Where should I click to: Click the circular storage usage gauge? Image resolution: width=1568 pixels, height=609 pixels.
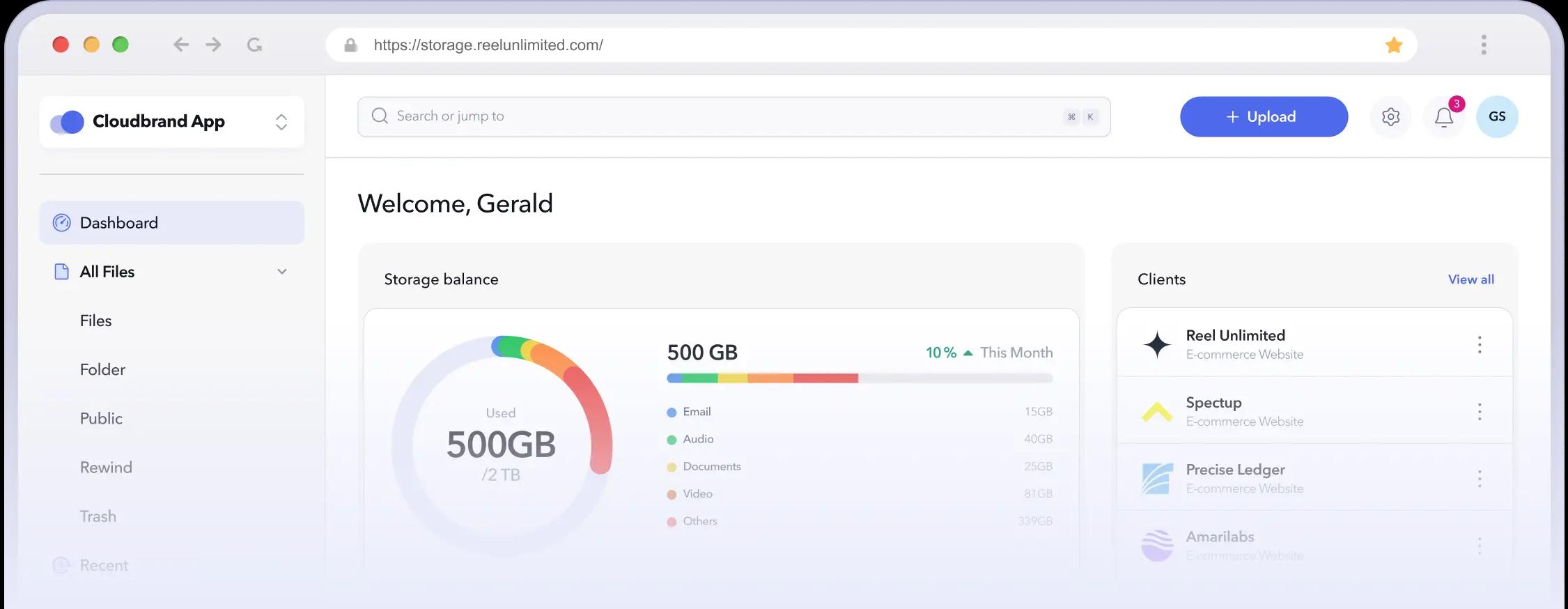pyautogui.click(x=502, y=446)
